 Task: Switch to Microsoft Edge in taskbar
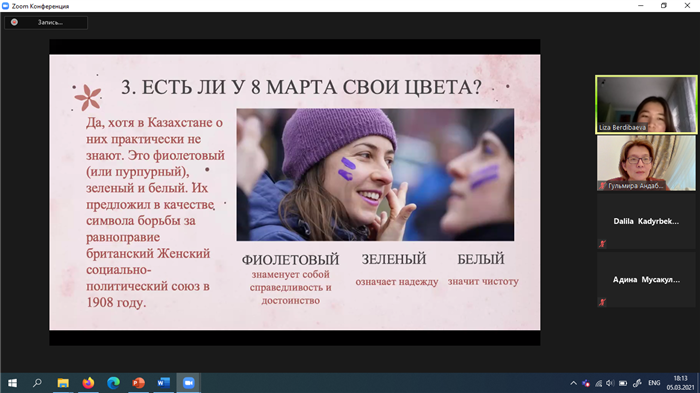[x=113, y=383]
